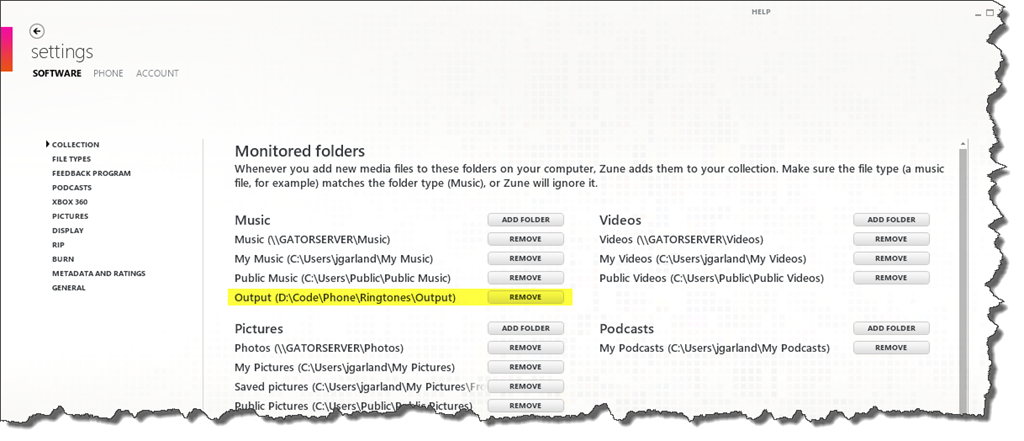Select PODCASTS in the settings sidebar
1024x441 pixels.
(x=71, y=187)
